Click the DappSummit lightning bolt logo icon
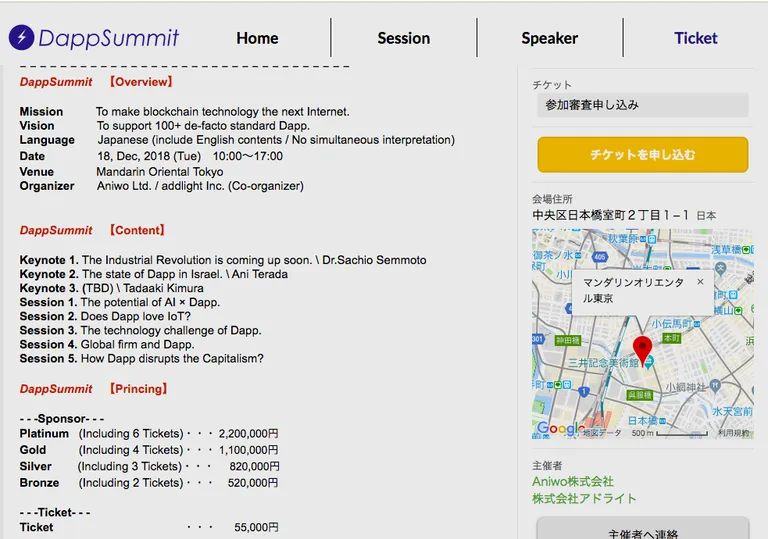Viewport: 768px width, 539px height. pyautogui.click(x=22, y=37)
